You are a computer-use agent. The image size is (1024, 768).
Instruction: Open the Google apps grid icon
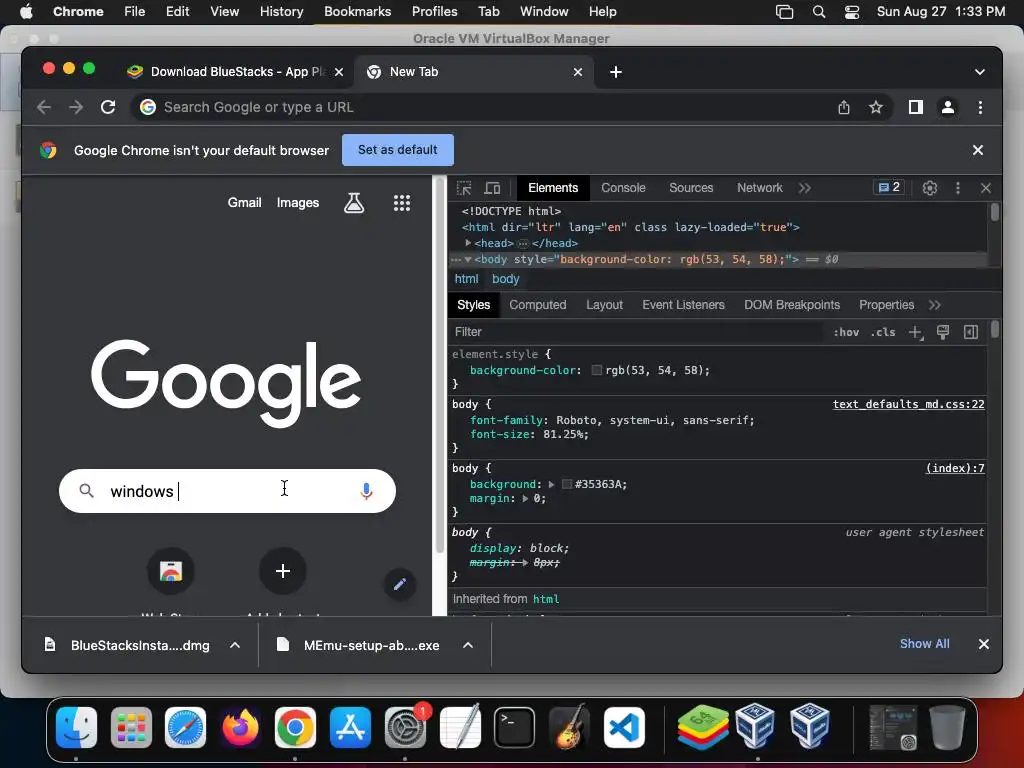coord(402,203)
